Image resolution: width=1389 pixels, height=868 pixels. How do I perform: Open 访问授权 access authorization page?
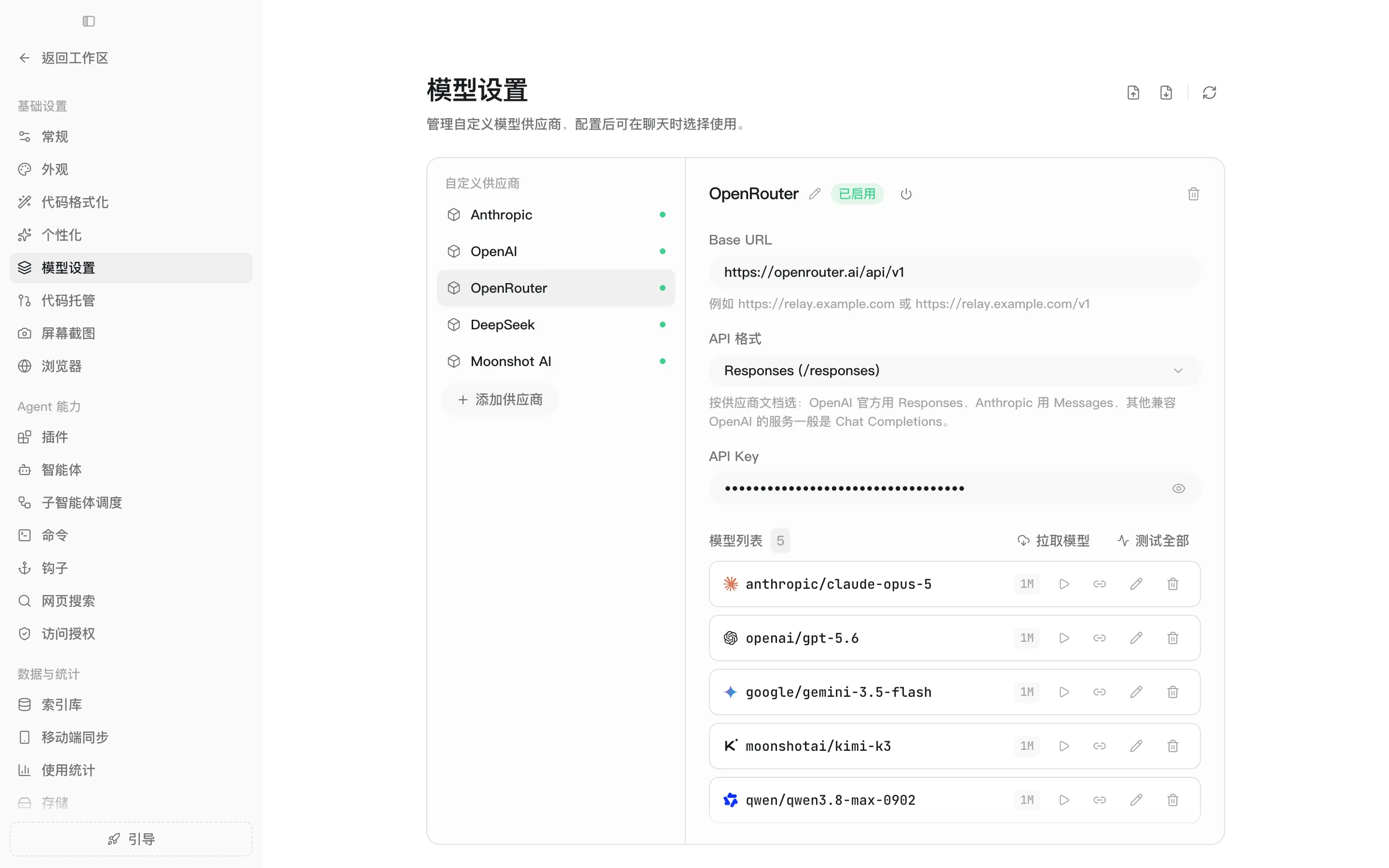[131, 634]
